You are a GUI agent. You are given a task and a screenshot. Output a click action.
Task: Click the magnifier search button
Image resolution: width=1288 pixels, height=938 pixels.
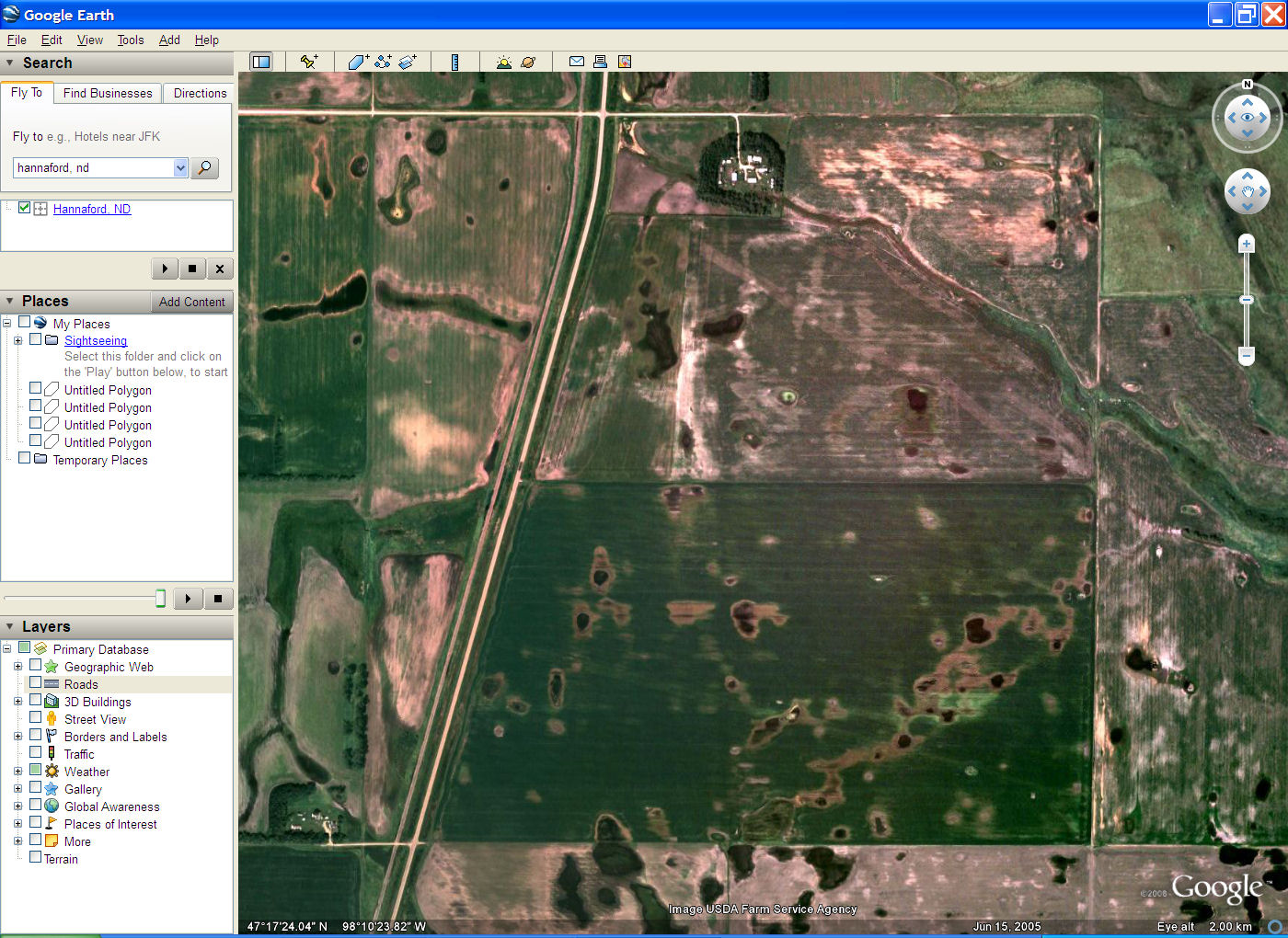[204, 167]
